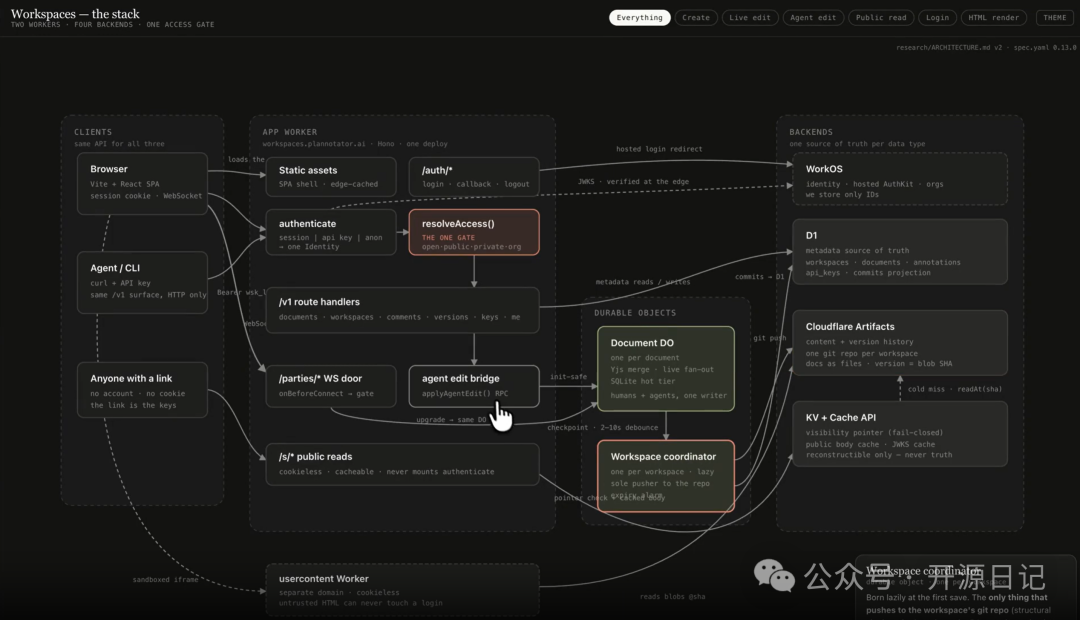This screenshot has width=1080, height=620.
Task: Select the HTML render filter
Action: coord(993,17)
